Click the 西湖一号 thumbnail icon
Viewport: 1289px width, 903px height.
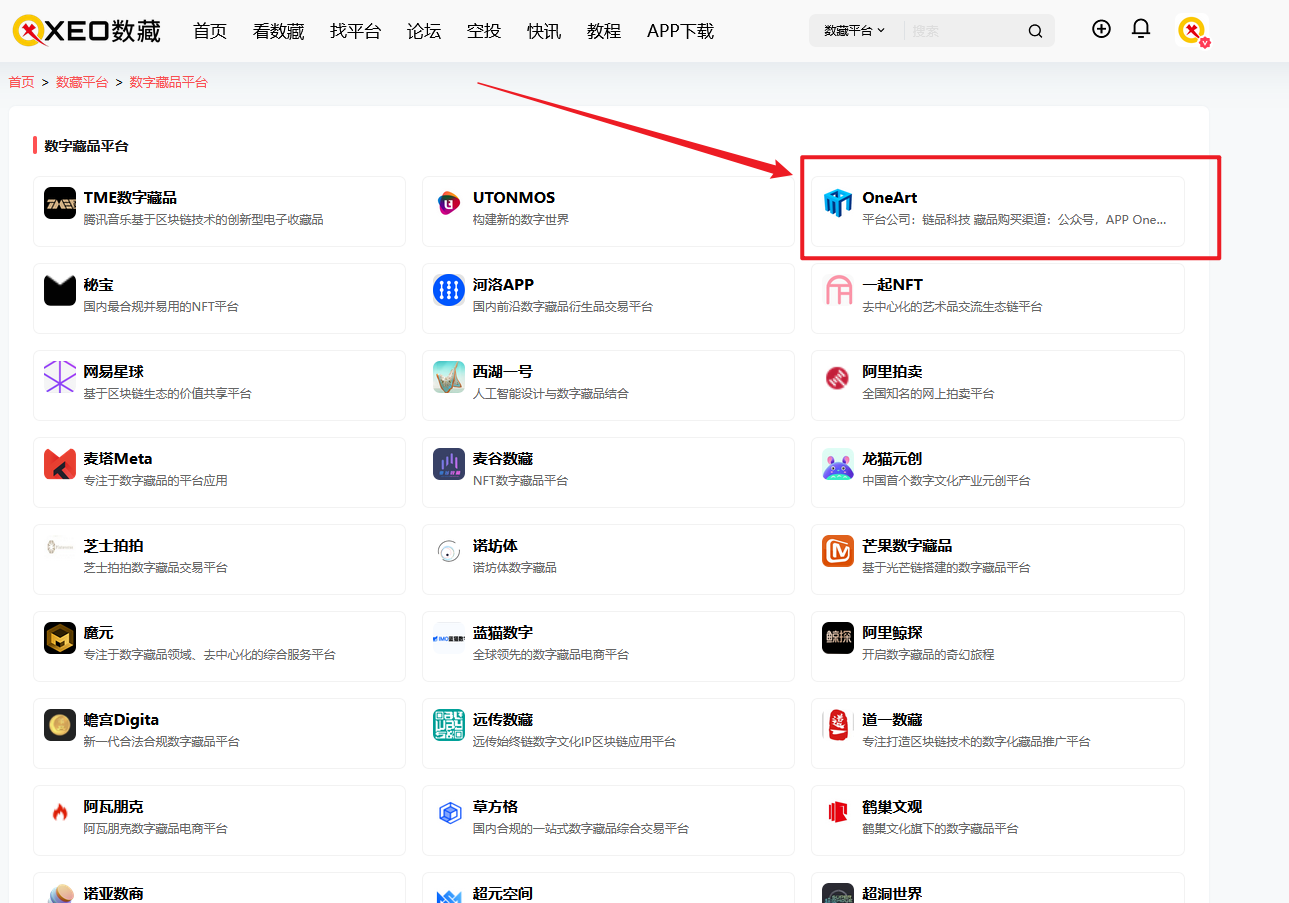click(x=449, y=377)
